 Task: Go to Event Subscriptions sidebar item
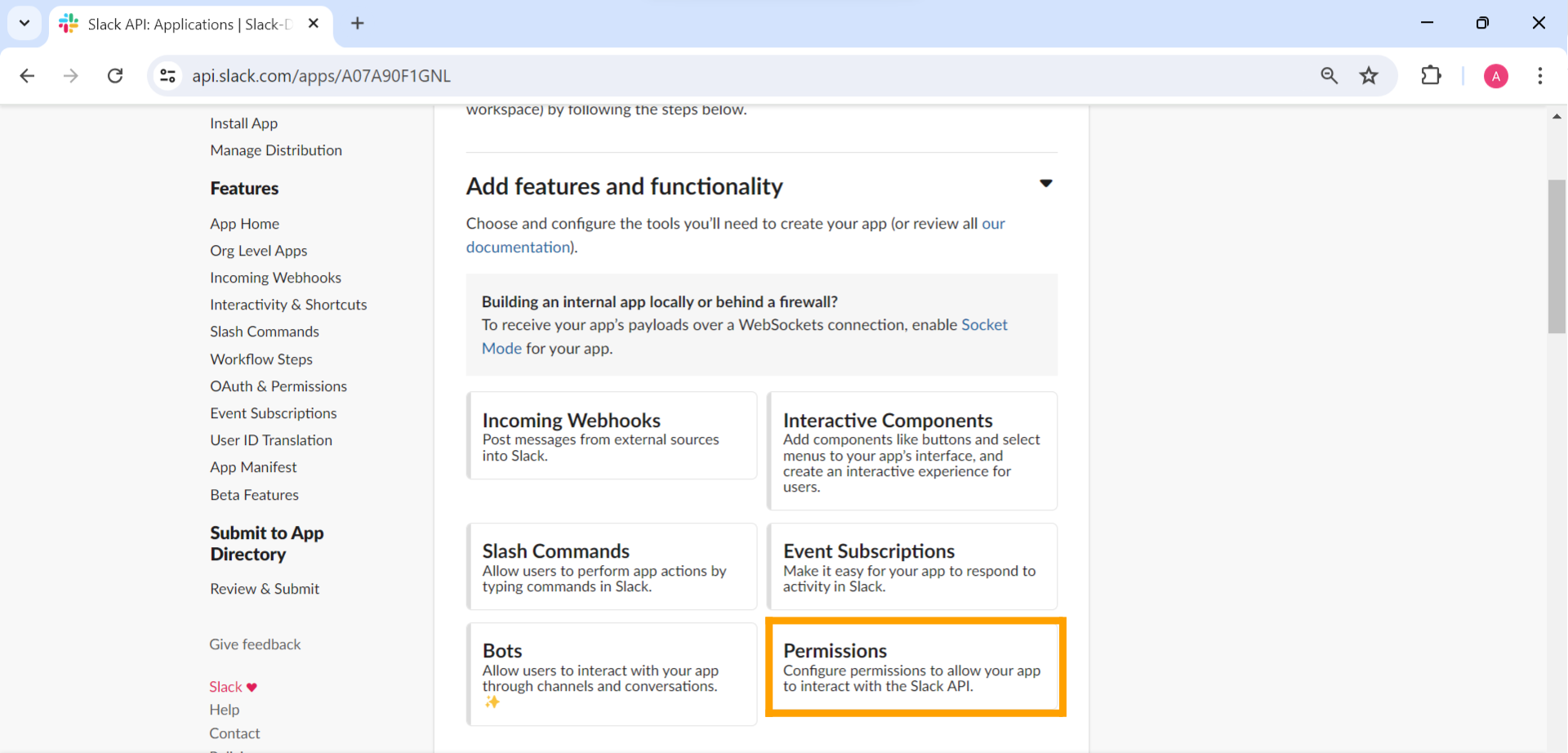pyautogui.click(x=273, y=413)
